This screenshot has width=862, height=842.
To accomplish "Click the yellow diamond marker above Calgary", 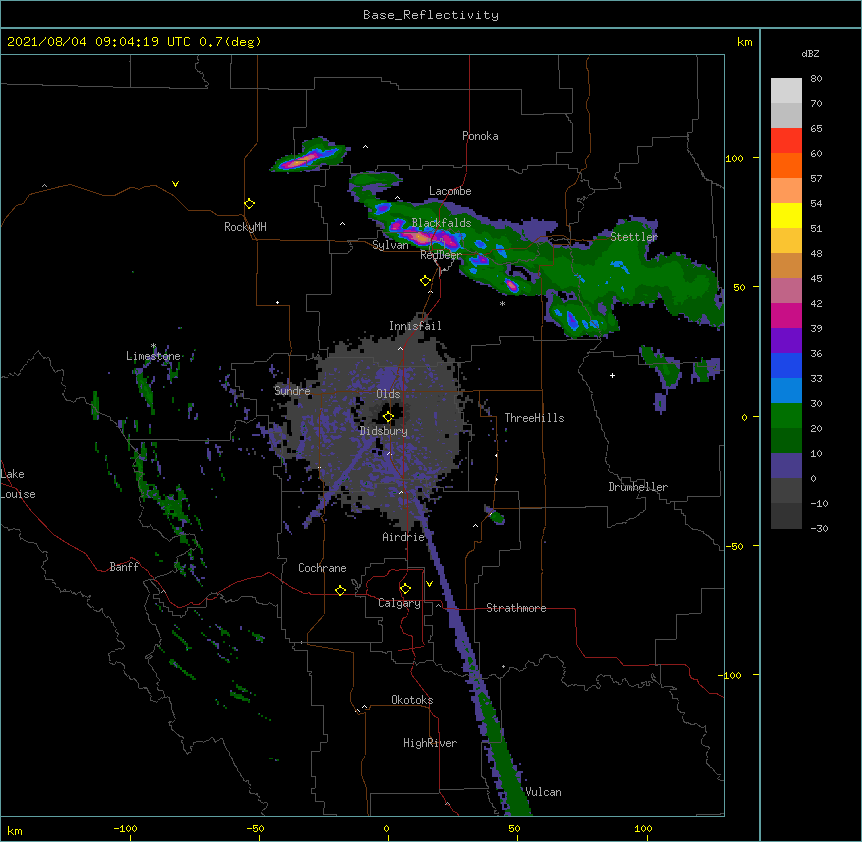I will [405, 589].
